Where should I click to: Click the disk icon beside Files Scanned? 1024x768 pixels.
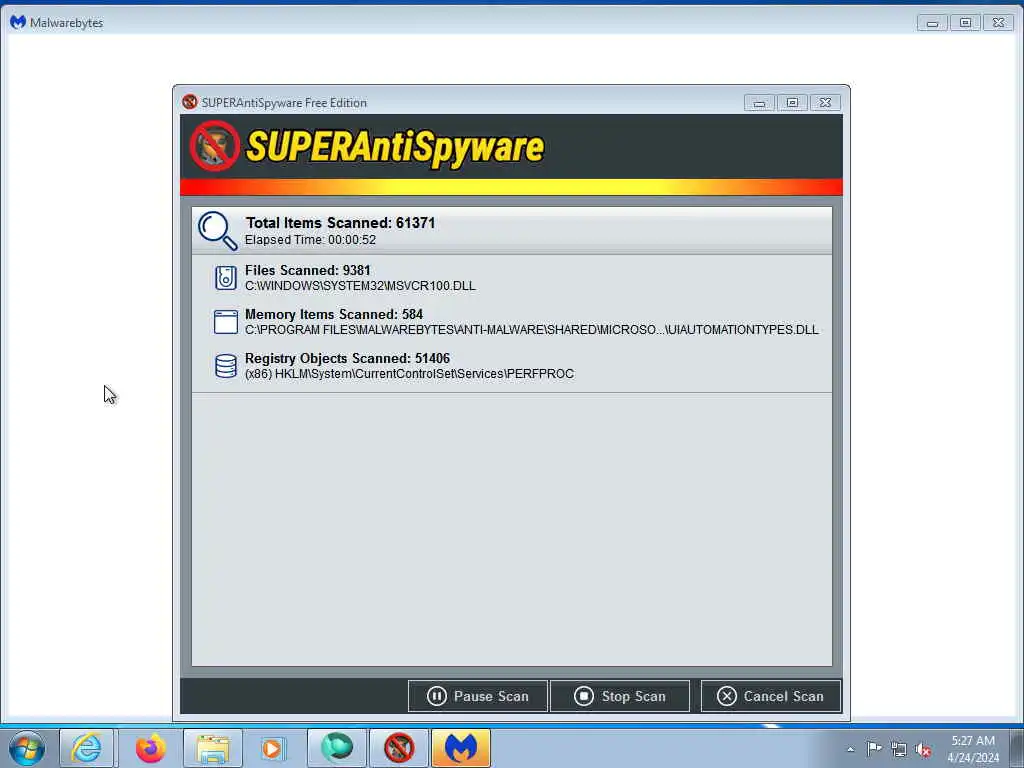226,278
